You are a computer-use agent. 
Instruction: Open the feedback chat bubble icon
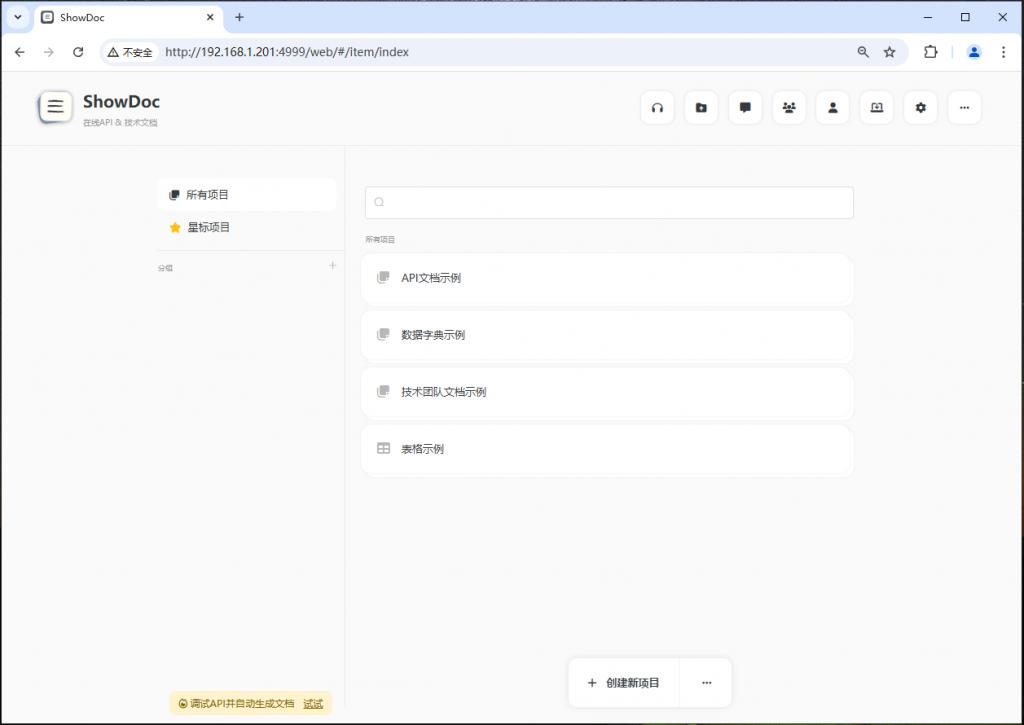click(x=745, y=107)
